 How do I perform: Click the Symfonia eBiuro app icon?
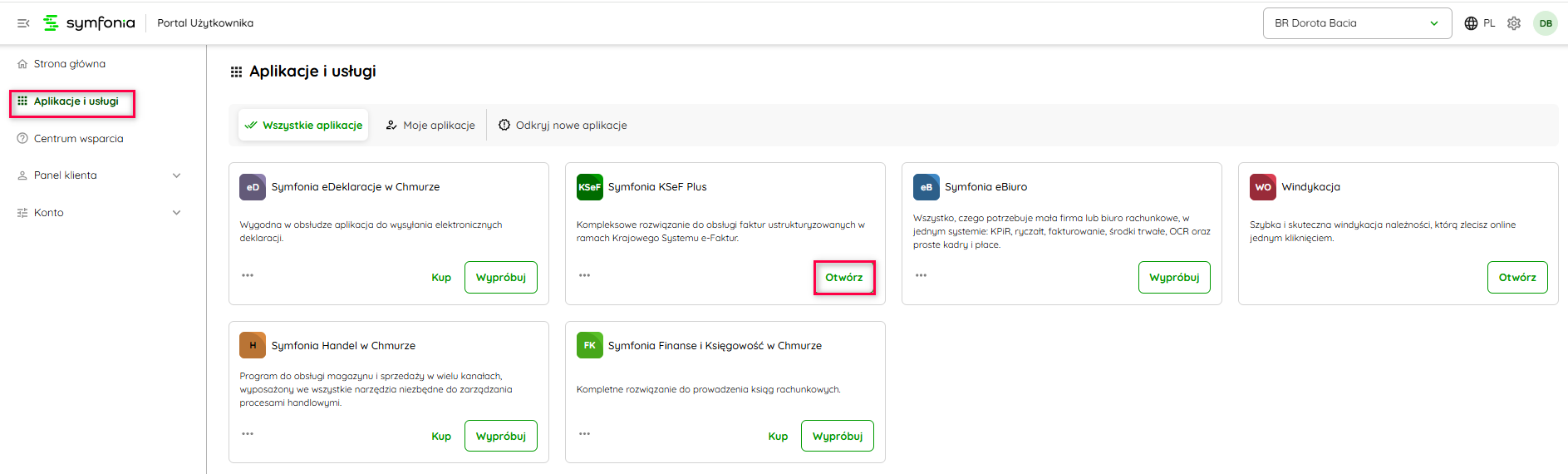(926, 187)
